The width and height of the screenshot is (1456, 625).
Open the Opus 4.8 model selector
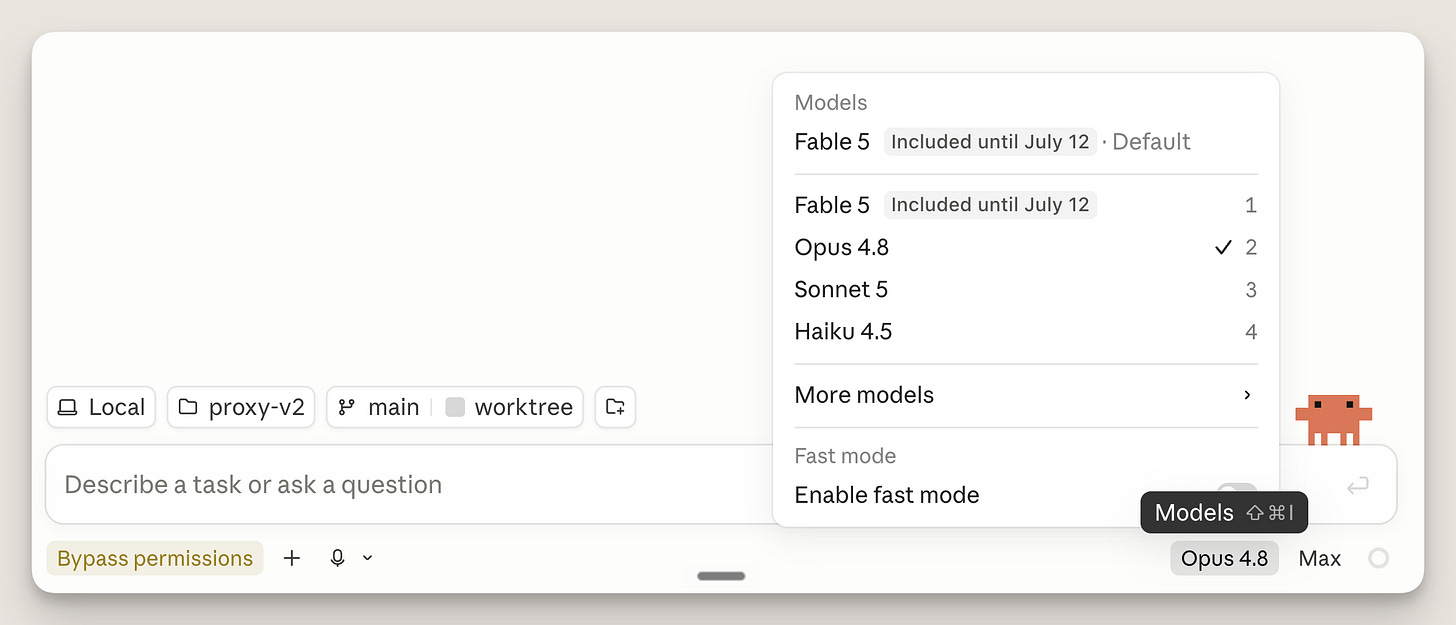pyautogui.click(x=1224, y=558)
